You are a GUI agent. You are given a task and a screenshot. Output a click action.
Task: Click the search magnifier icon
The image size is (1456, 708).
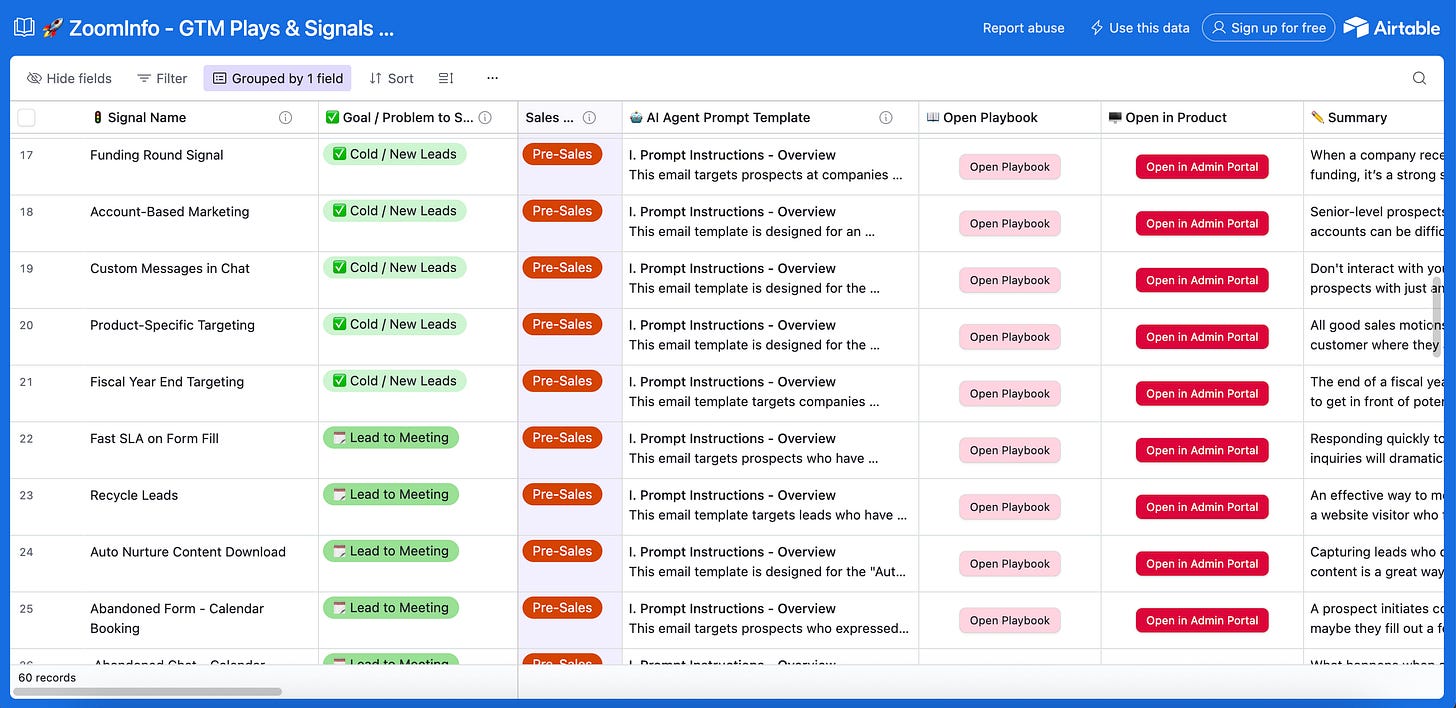pos(1419,78)
